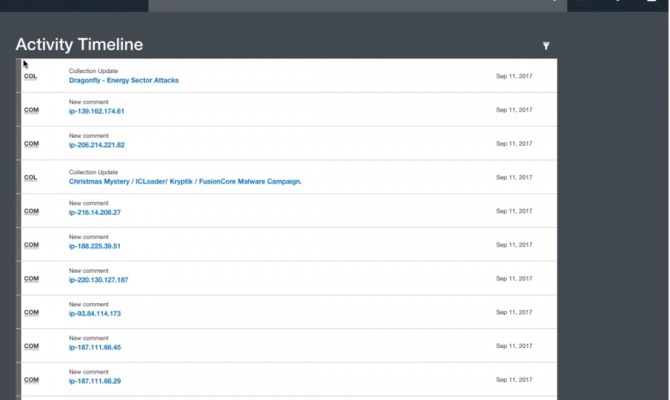Viewport: 670px width, 400px height.
Task: Click the COL badge beside Dragonfly entry
Action: click(30, 76)
